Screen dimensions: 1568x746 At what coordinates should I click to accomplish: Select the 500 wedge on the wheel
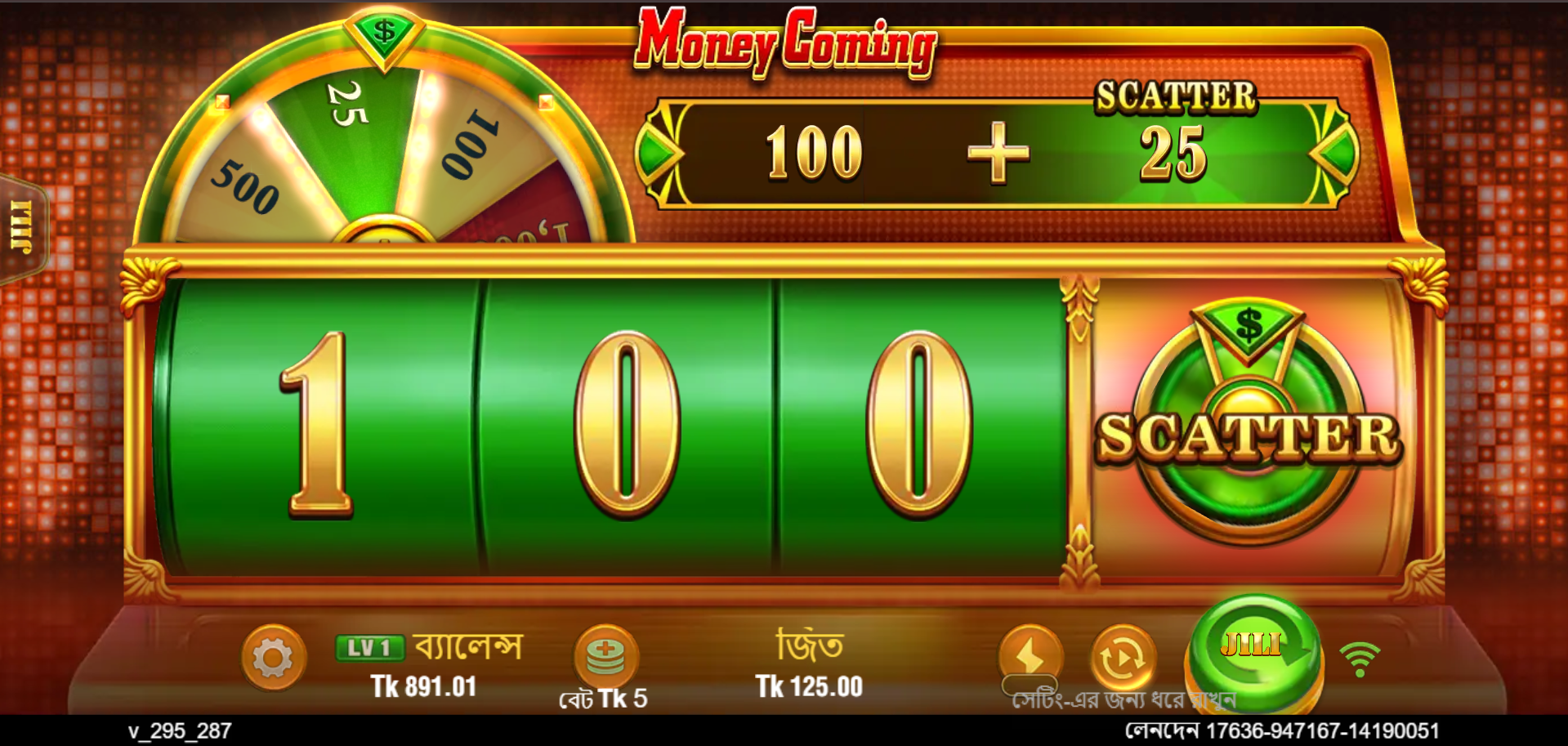coord(245,186)
